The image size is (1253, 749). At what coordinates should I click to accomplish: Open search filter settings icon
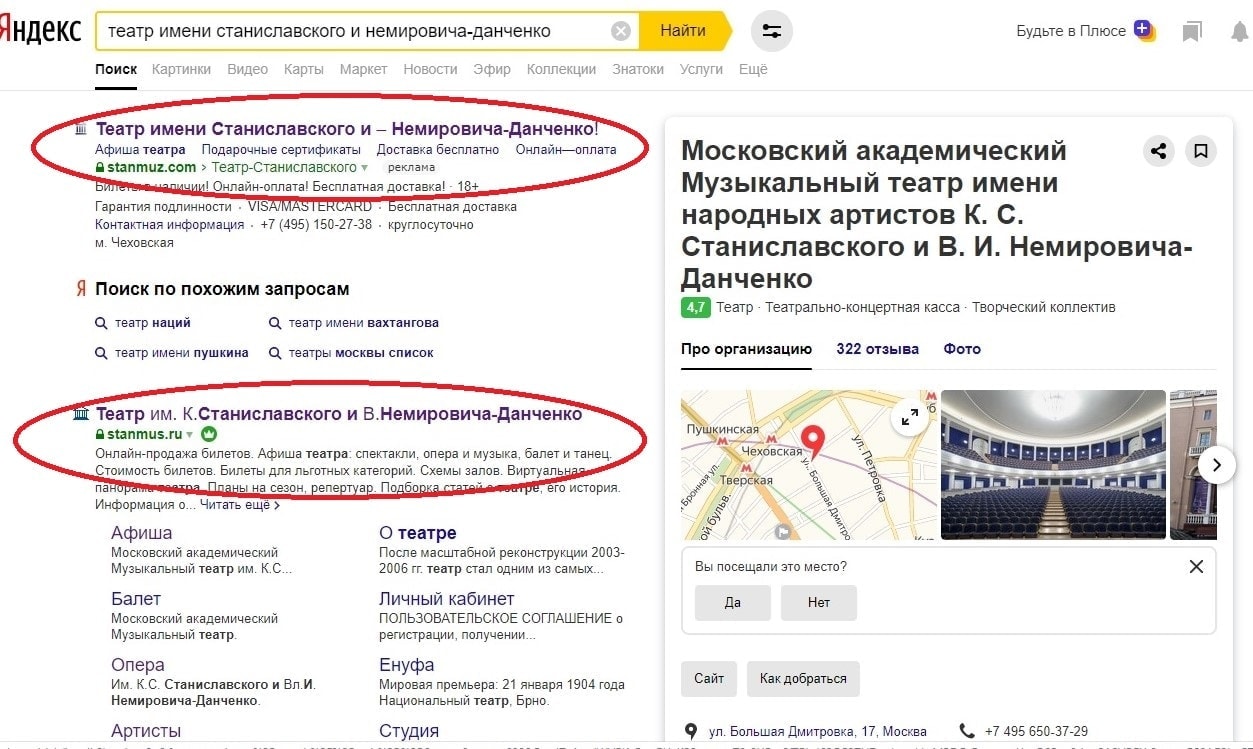771,31
